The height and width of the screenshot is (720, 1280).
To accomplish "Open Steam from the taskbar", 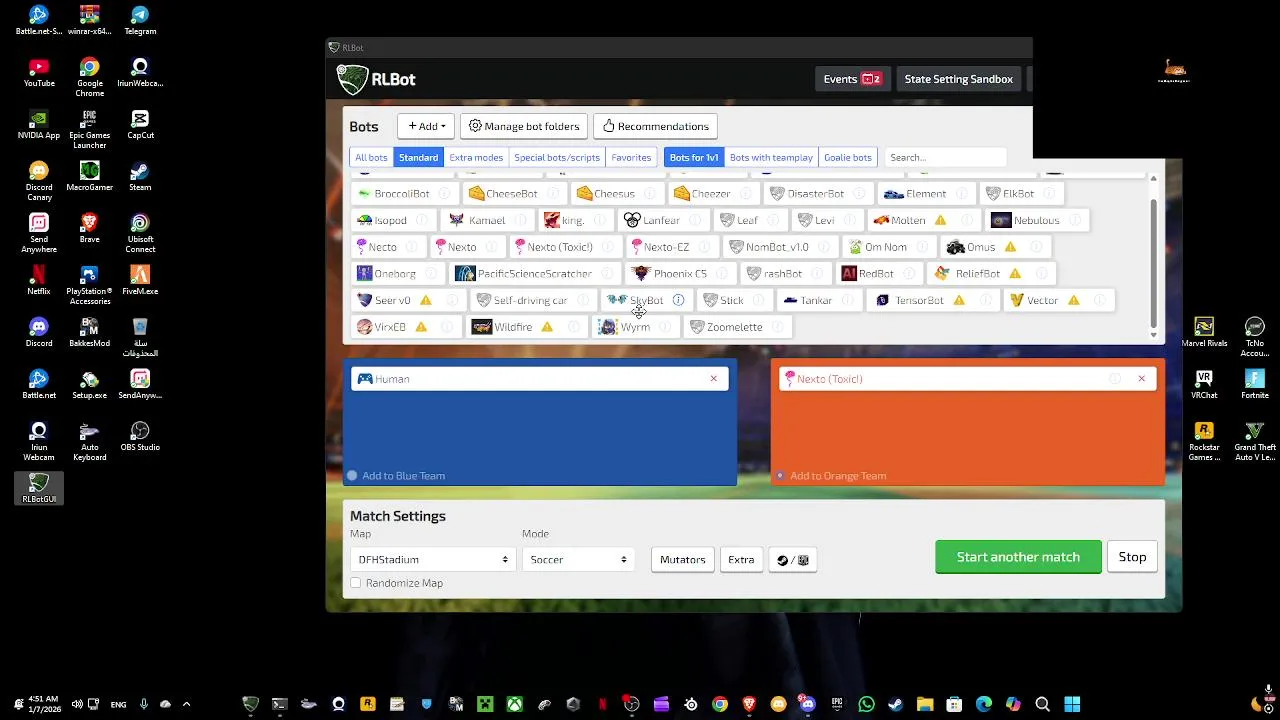I will tap(895, 704).
